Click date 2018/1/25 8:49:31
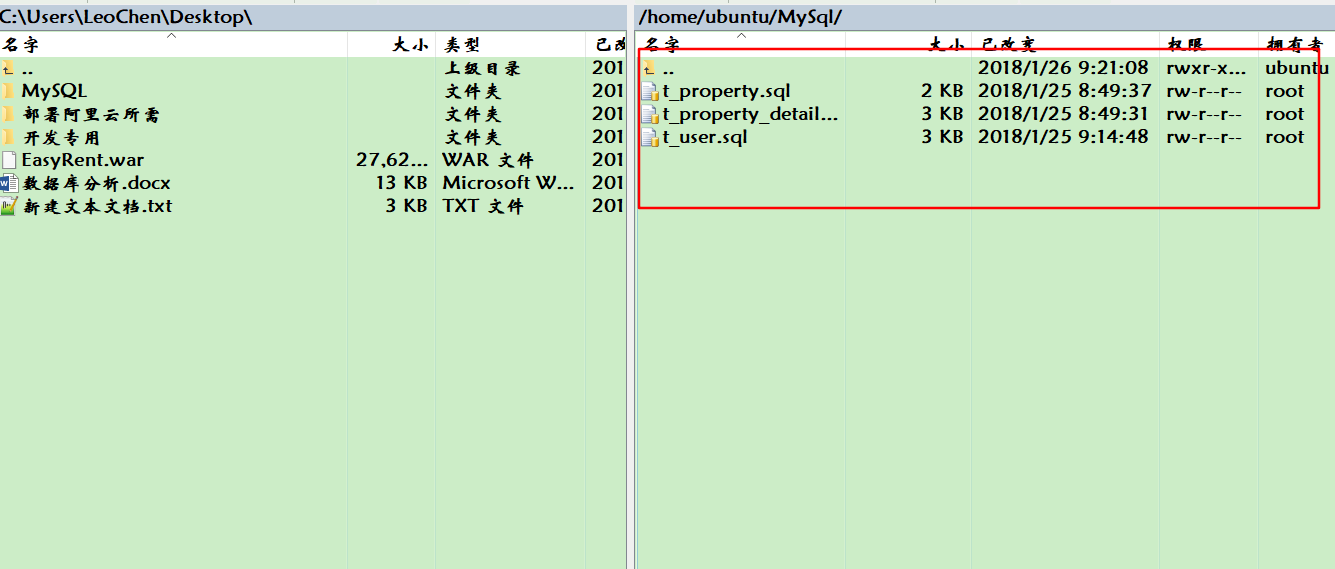Screen dimensions: 1335x569 point(1063,114)
